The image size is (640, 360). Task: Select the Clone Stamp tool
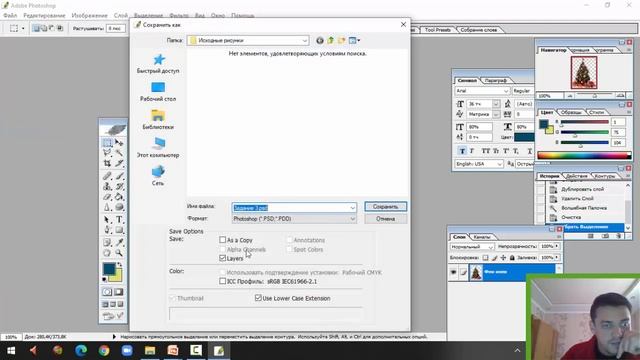click(107, 187)
